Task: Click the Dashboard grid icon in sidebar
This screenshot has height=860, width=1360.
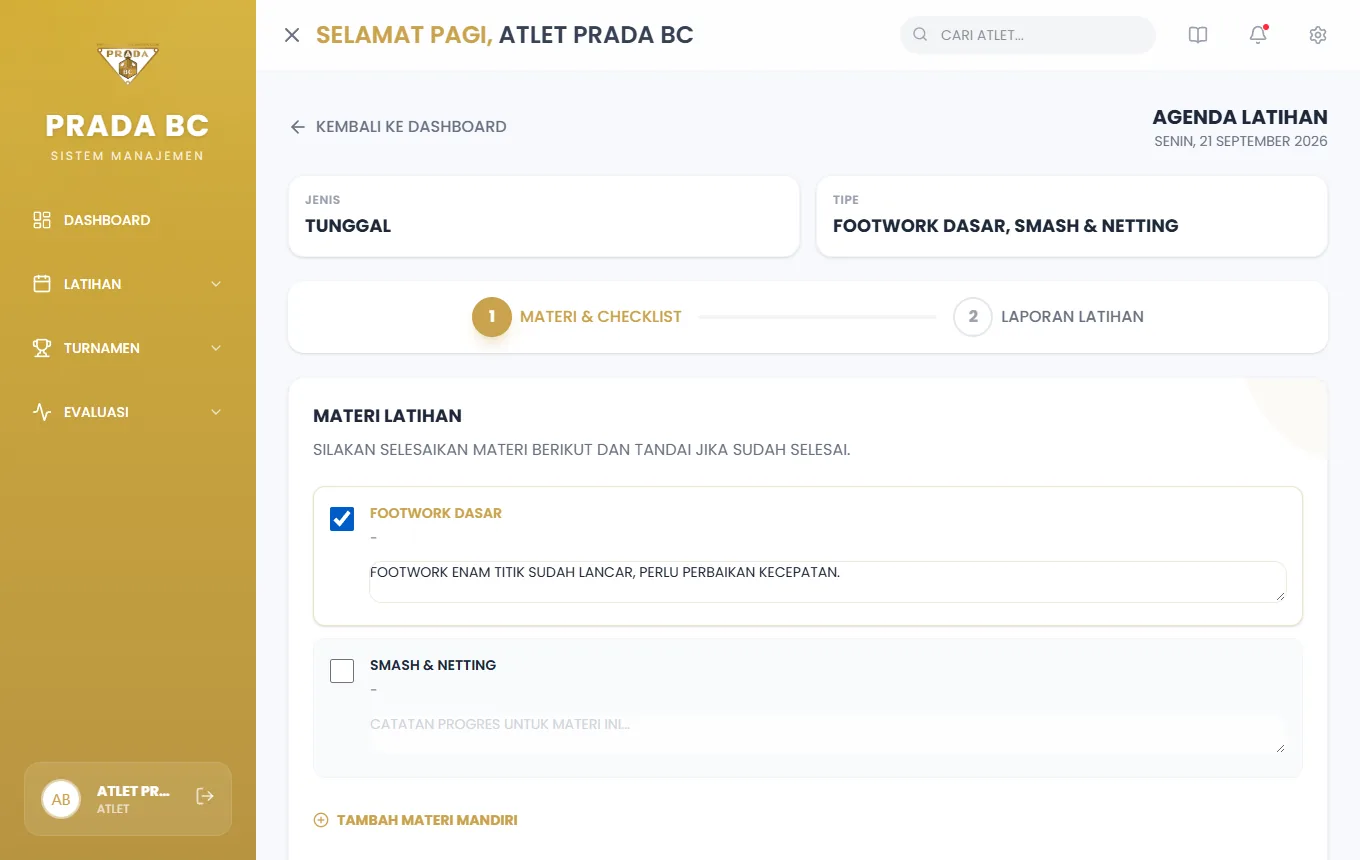Action: [x=42, y=220]
